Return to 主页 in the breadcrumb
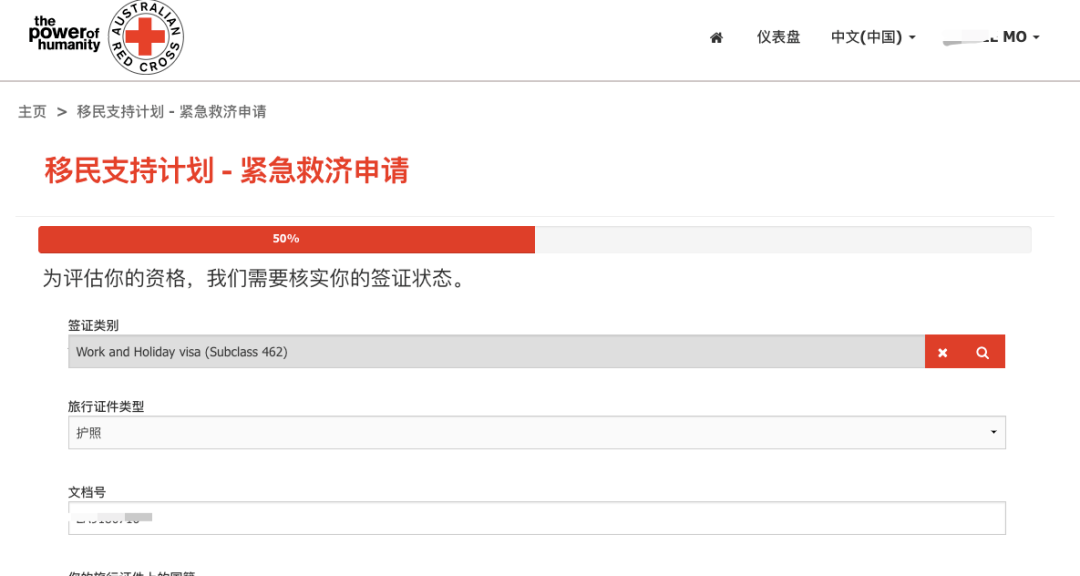The height and width of the screenshot is (576, 1080). click(x=32, y=112)
